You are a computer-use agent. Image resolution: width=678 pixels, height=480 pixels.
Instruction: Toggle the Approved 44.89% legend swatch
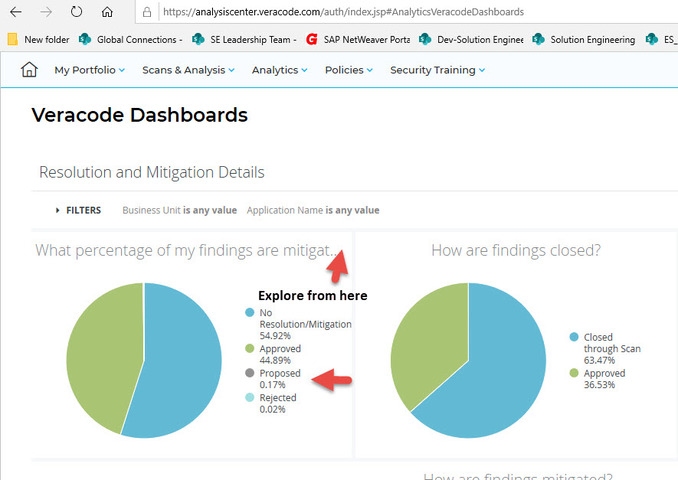[x=249, y=349]
